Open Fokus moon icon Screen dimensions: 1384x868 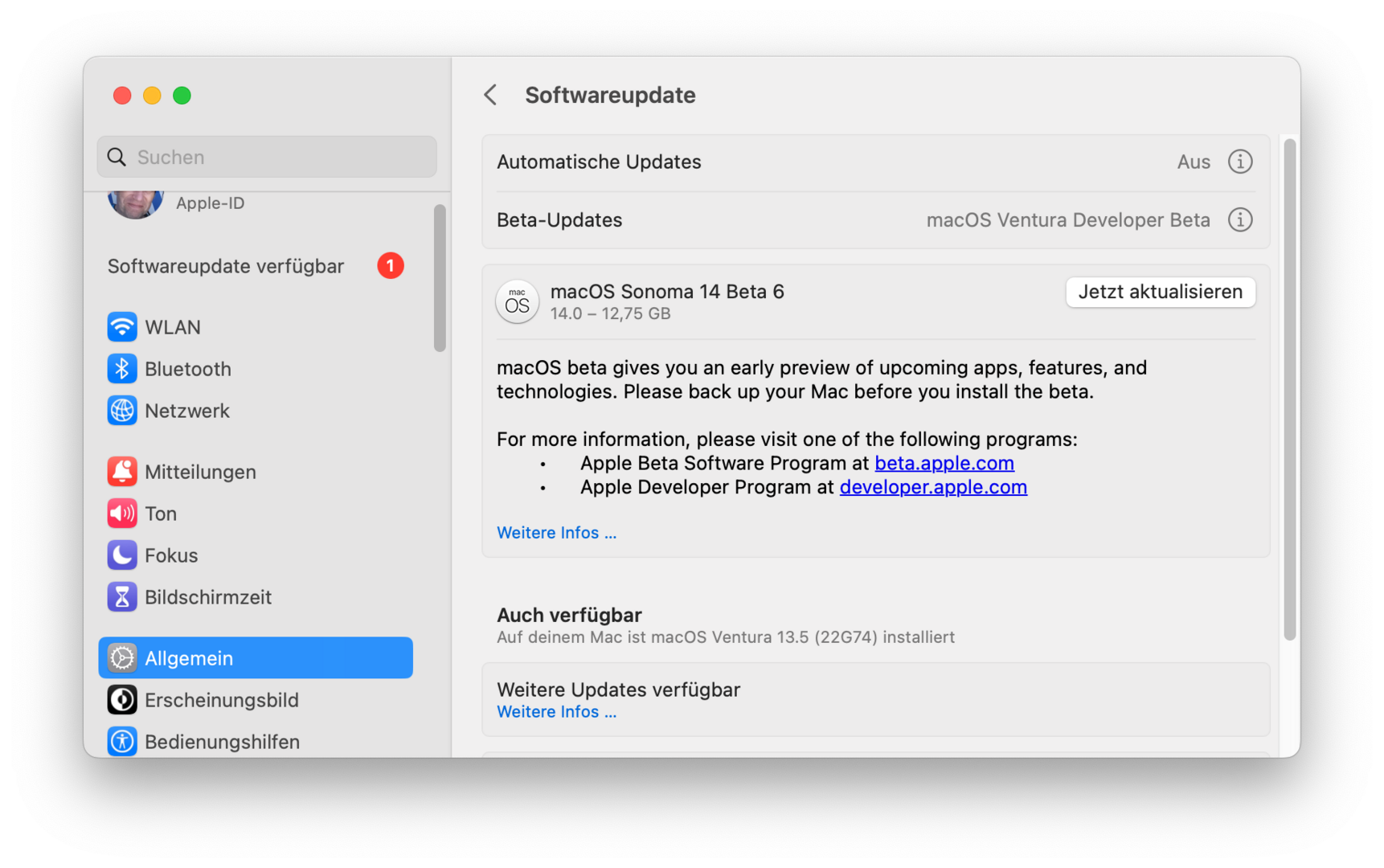[x=122, y=555]
